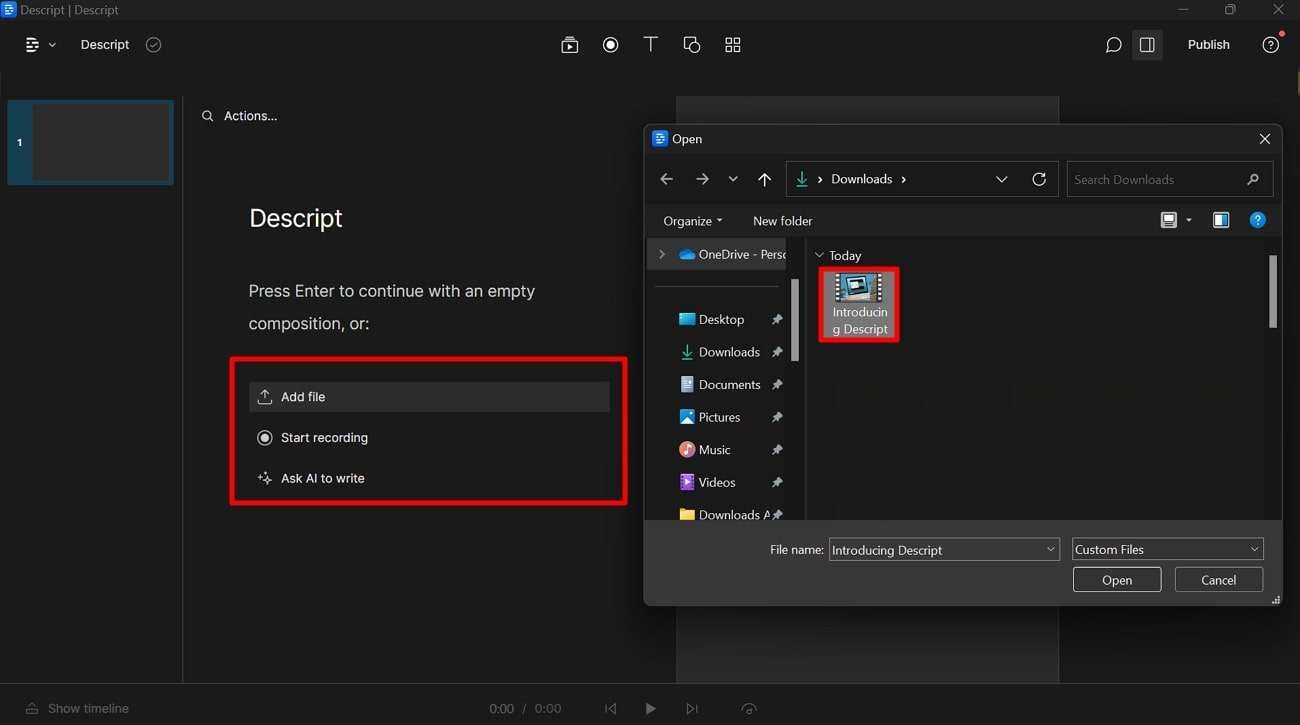Go forward in the Open dialog
The width and height of the screenshot is (1300, 725).
(702, 179)
